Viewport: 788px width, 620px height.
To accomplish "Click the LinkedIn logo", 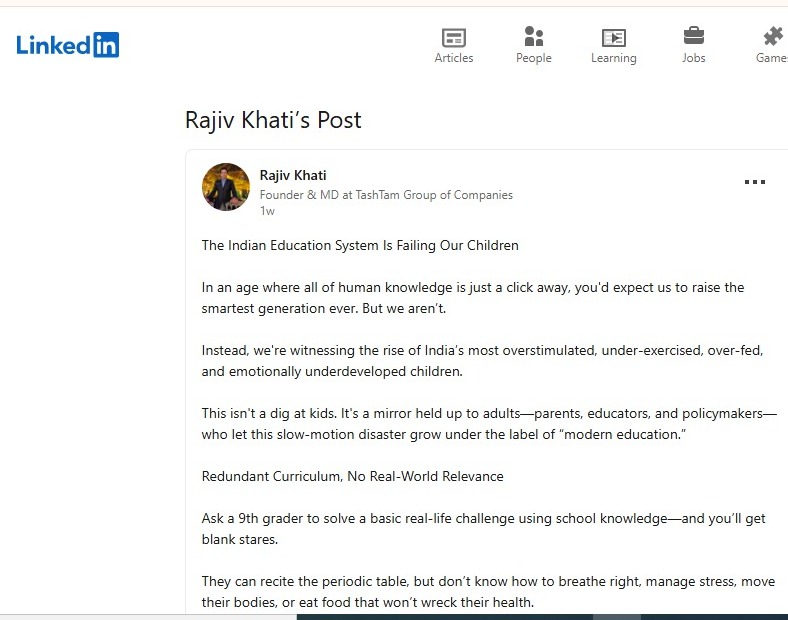I will [67, 45].
